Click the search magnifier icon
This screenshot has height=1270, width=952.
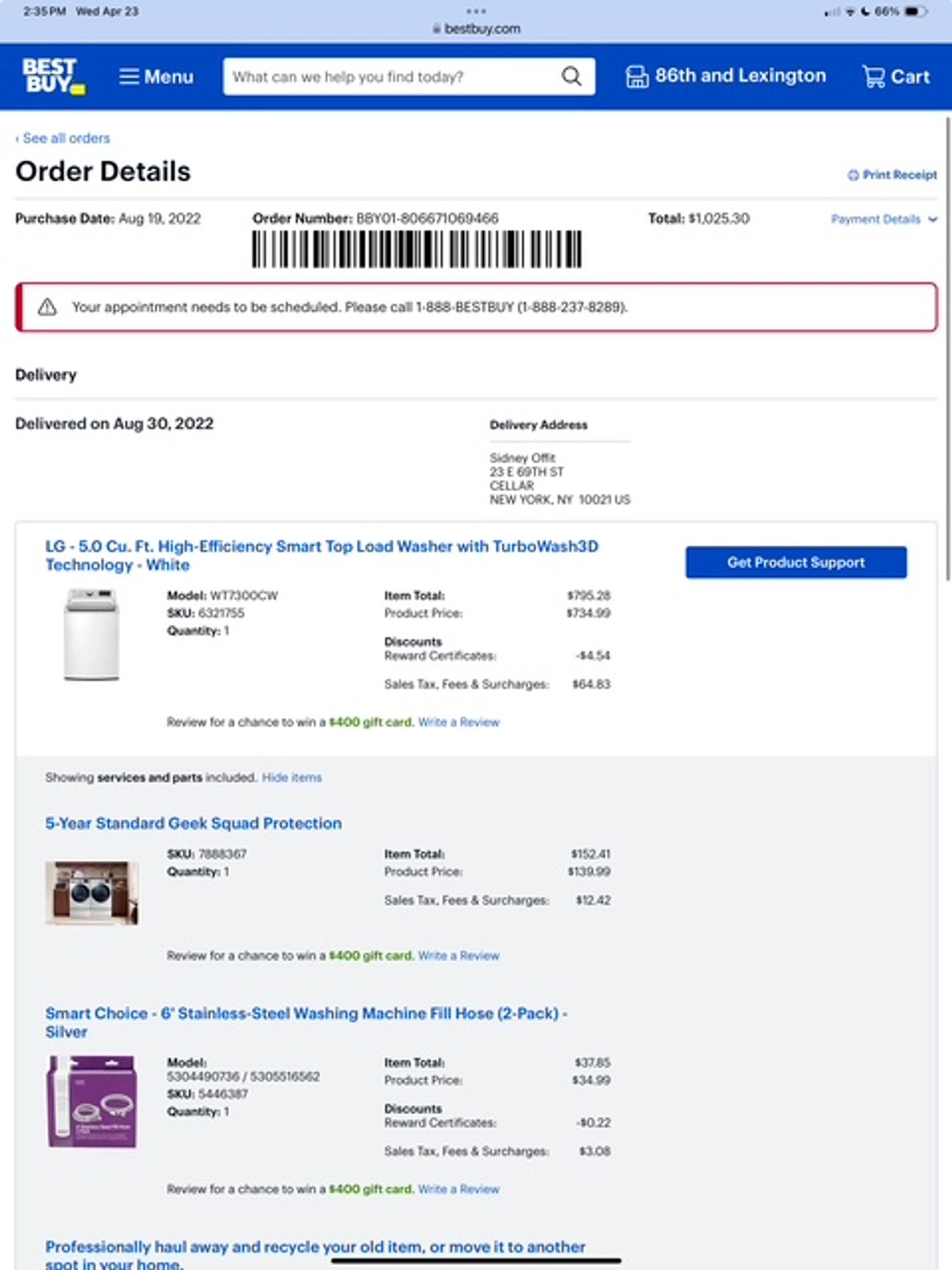pos(571,77)
